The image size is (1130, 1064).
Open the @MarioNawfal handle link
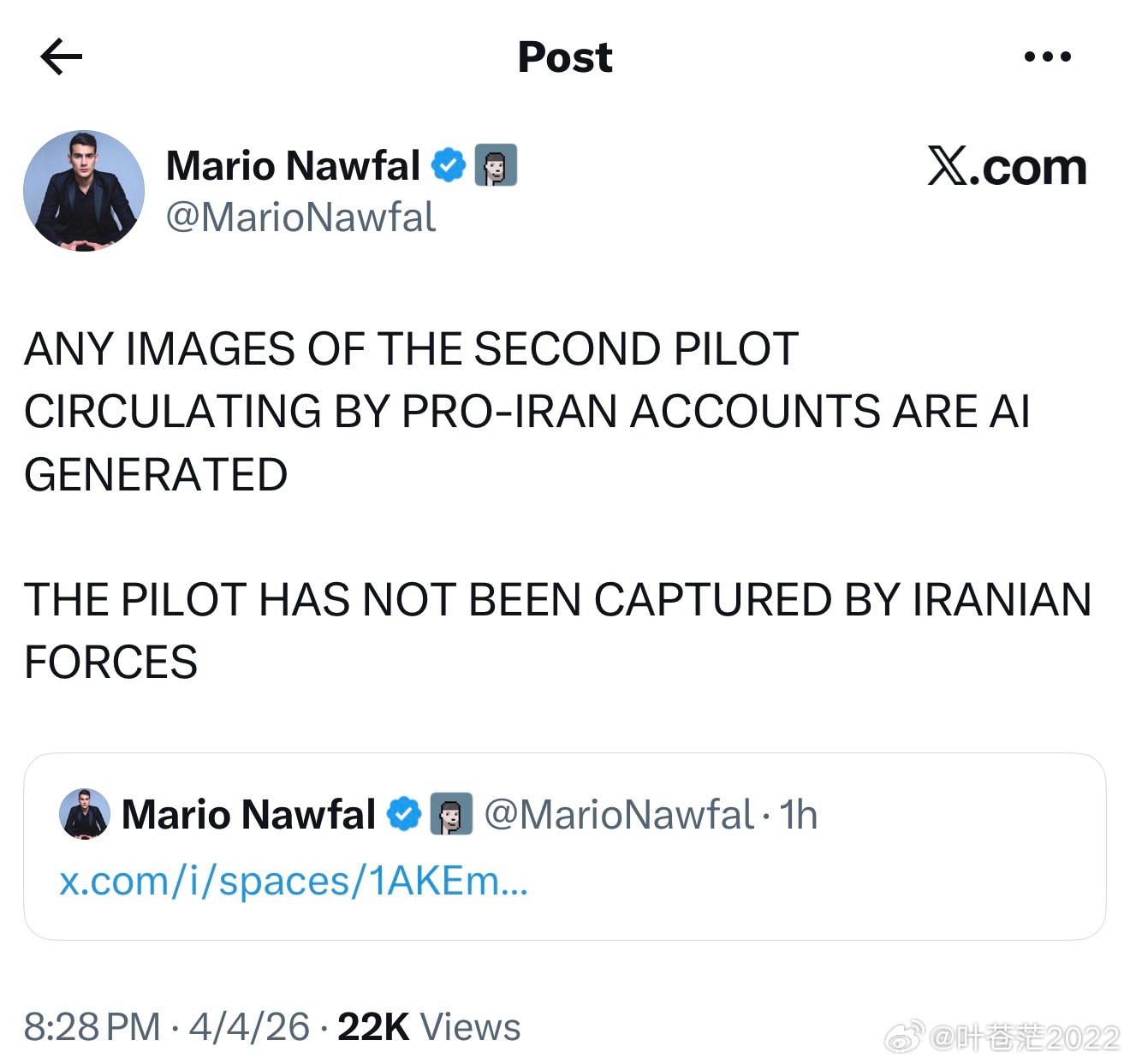pyautogui.click(x=299, y=219)
